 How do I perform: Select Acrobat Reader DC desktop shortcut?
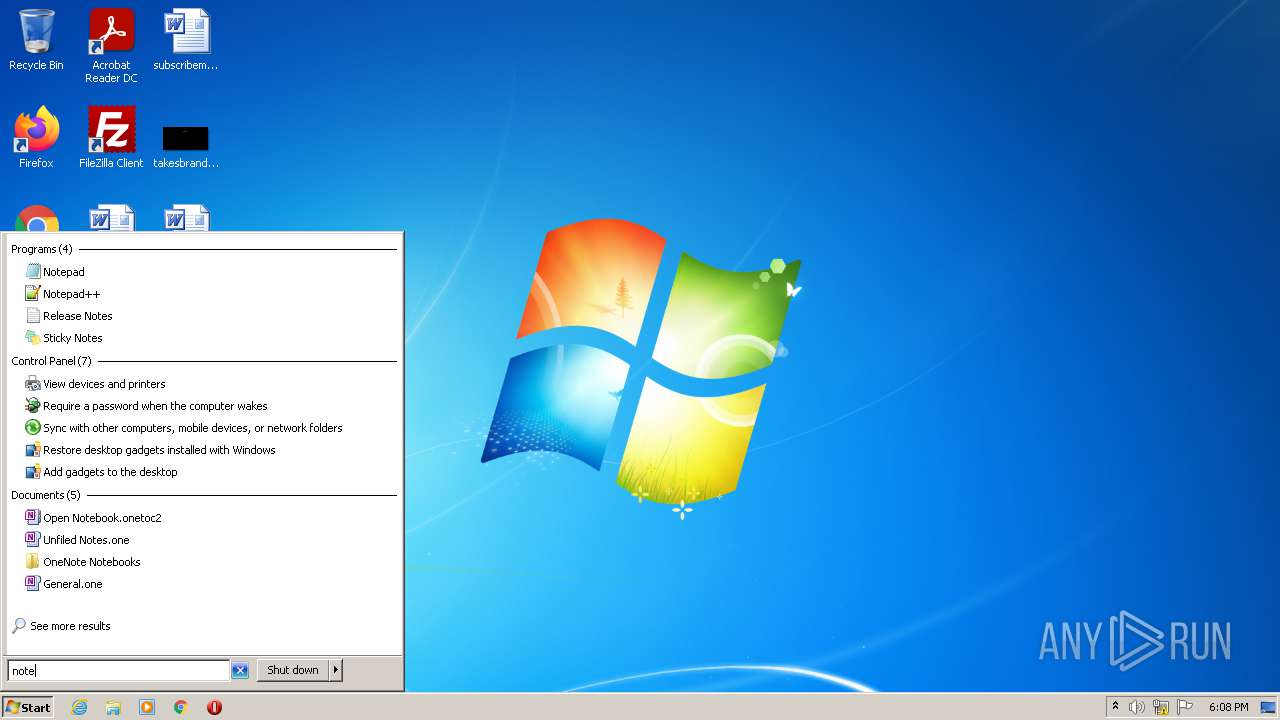click(111, 46)
